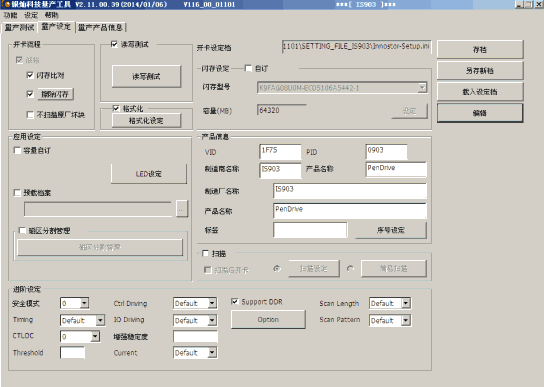Click the 另存新档 save-as button

(x=480, y=71)
